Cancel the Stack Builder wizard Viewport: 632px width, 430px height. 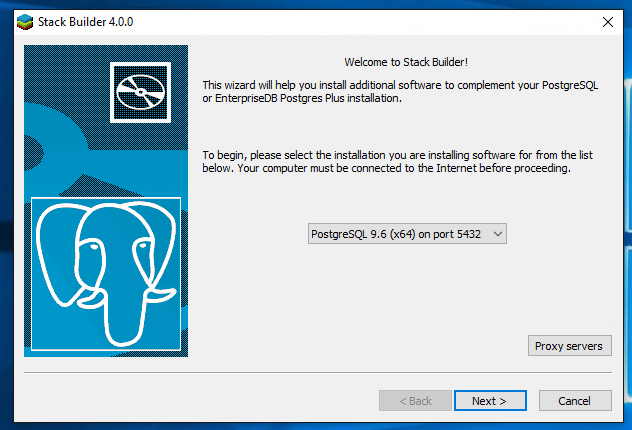[x=575, y=401]
